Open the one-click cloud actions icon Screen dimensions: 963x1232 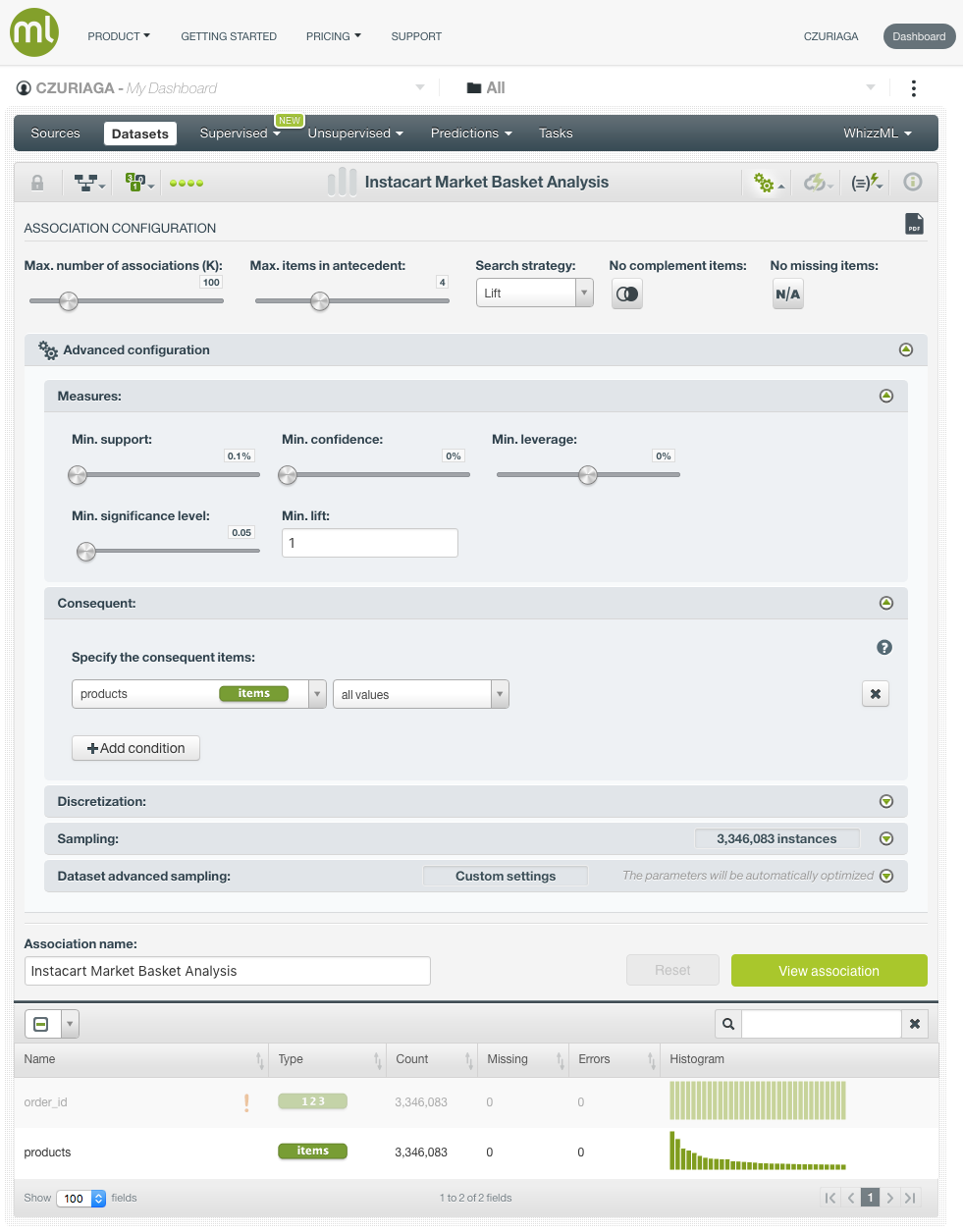tap(817, 183)
